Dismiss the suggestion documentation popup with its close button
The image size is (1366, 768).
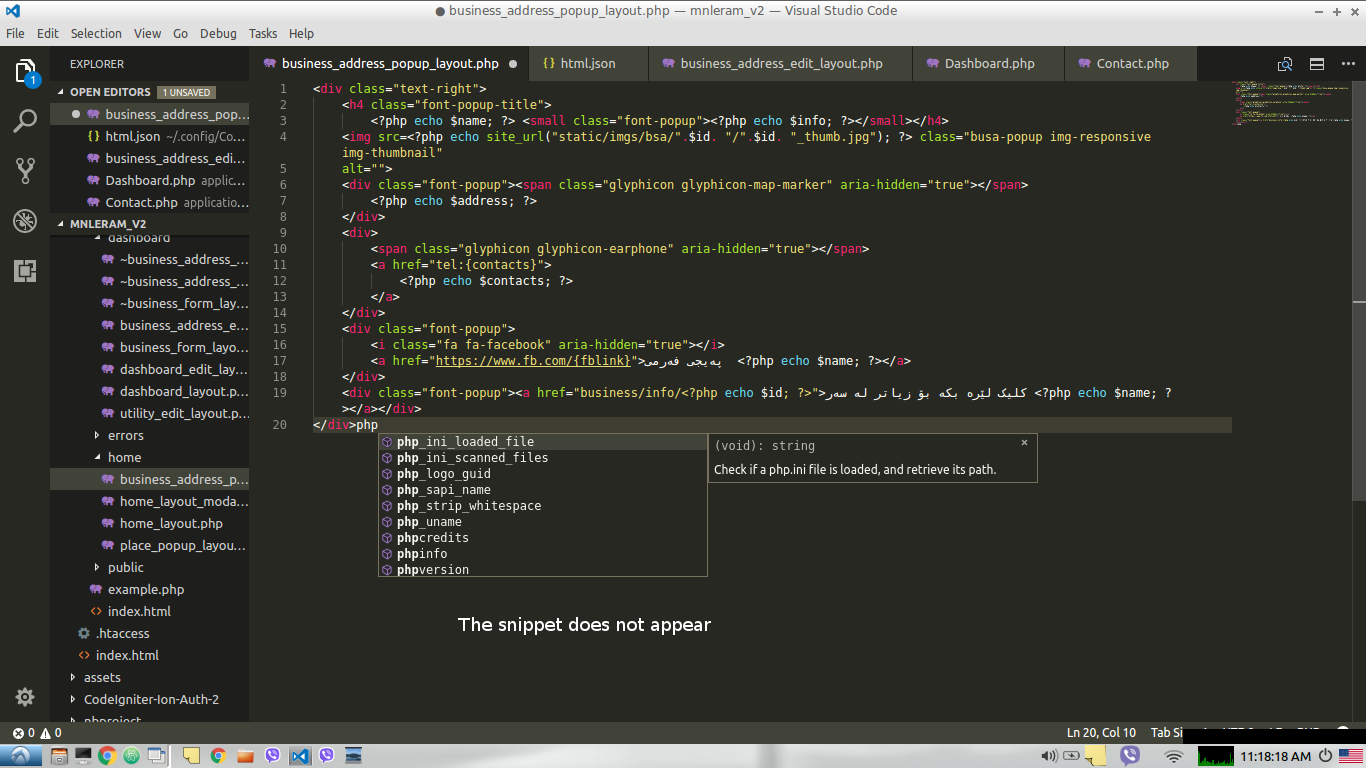[1024, 442]
